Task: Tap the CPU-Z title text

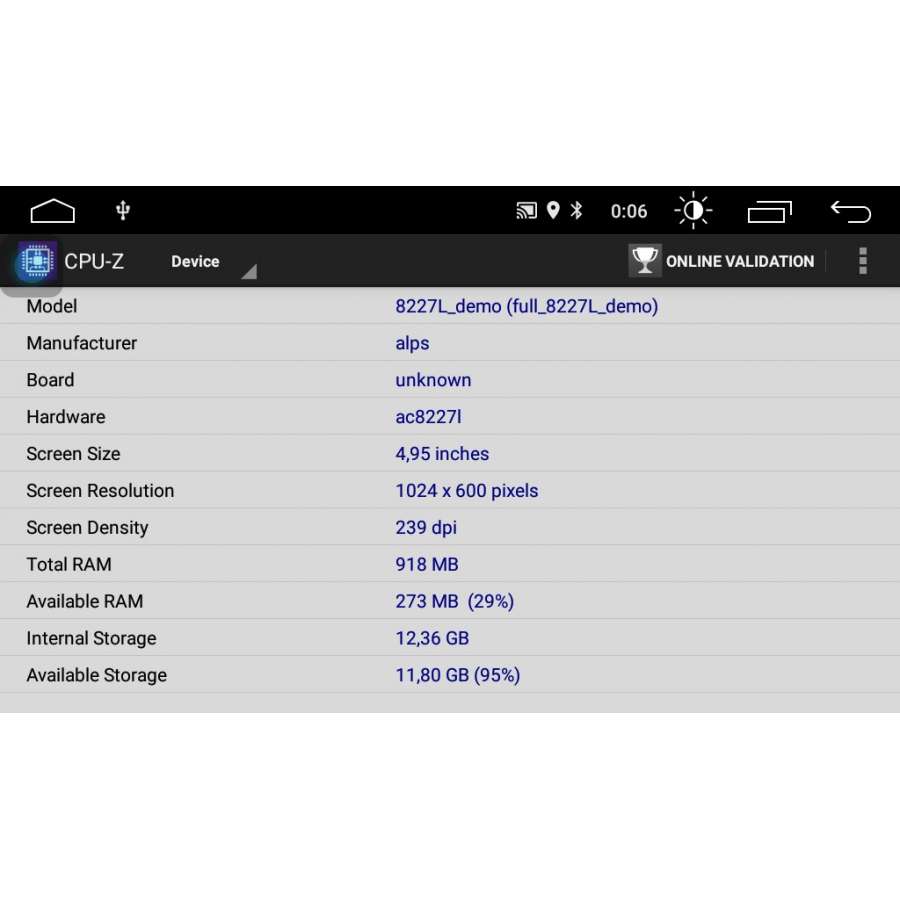Action: pos(94,262)
